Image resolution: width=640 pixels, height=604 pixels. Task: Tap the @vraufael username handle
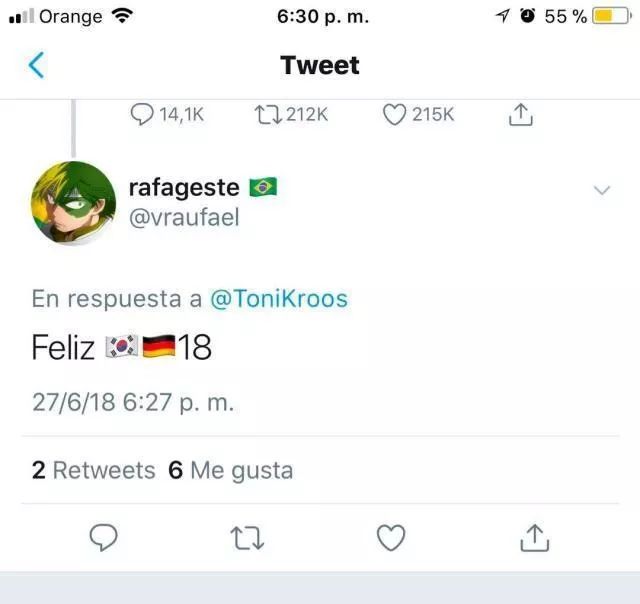pos(184,217)
